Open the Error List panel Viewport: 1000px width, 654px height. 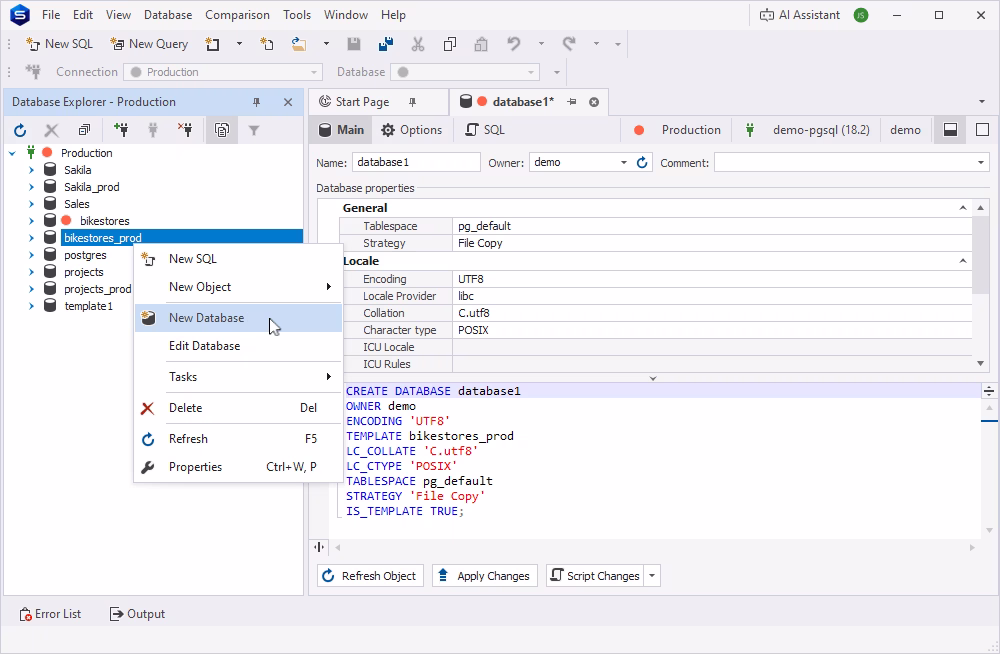pyautogui.click(x=50, y=614)
